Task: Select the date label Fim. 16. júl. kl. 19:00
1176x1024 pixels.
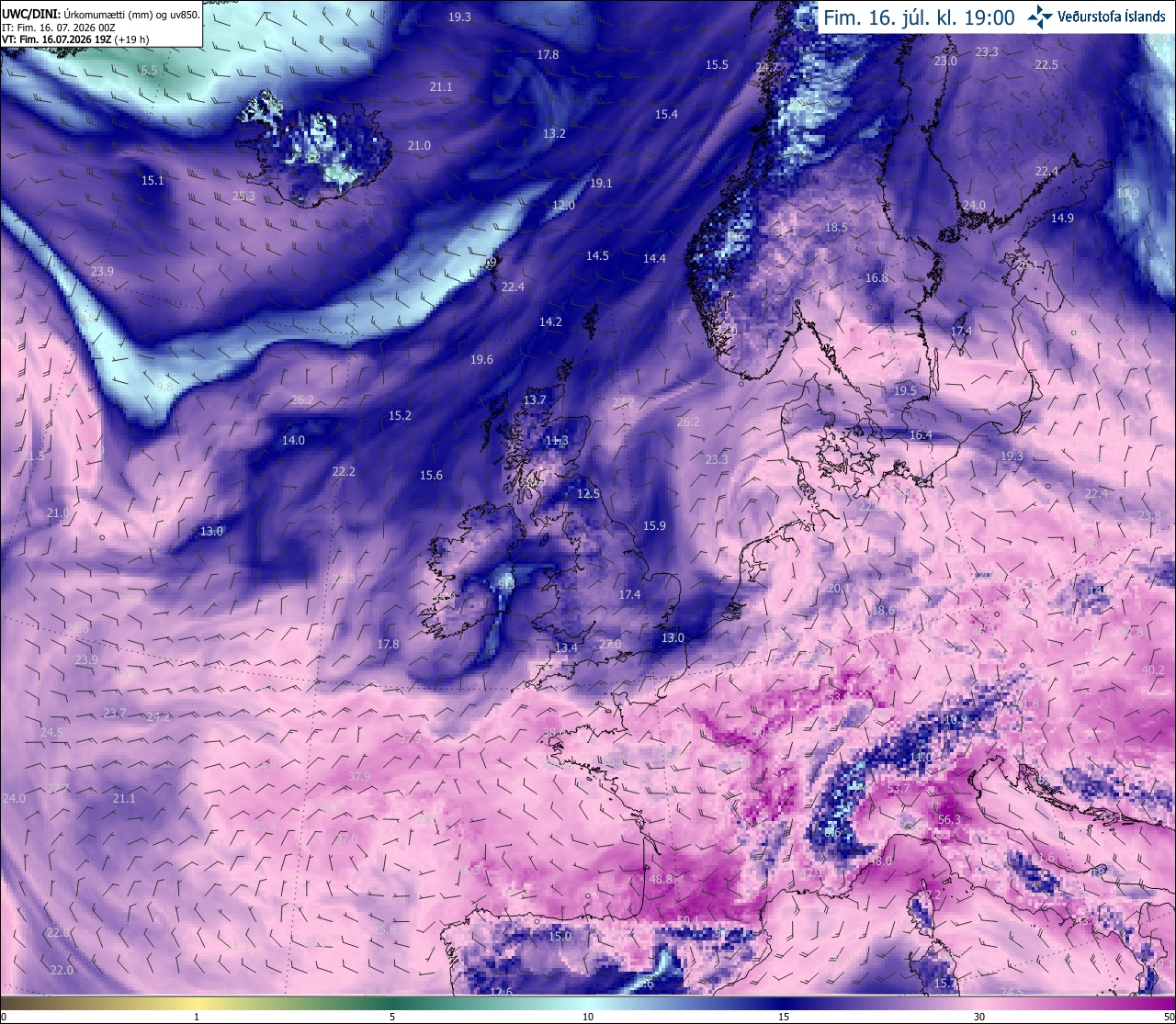Action: (919, 17)
